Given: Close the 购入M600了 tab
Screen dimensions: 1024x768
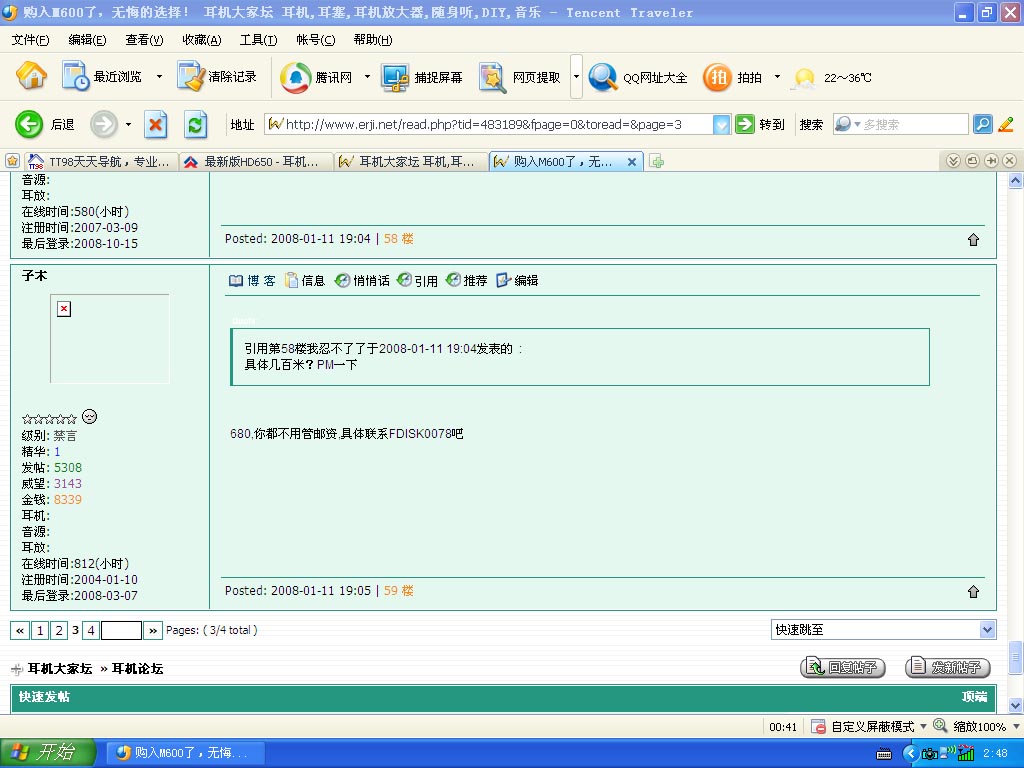Looking at the screenshot, I should point(632,162).
